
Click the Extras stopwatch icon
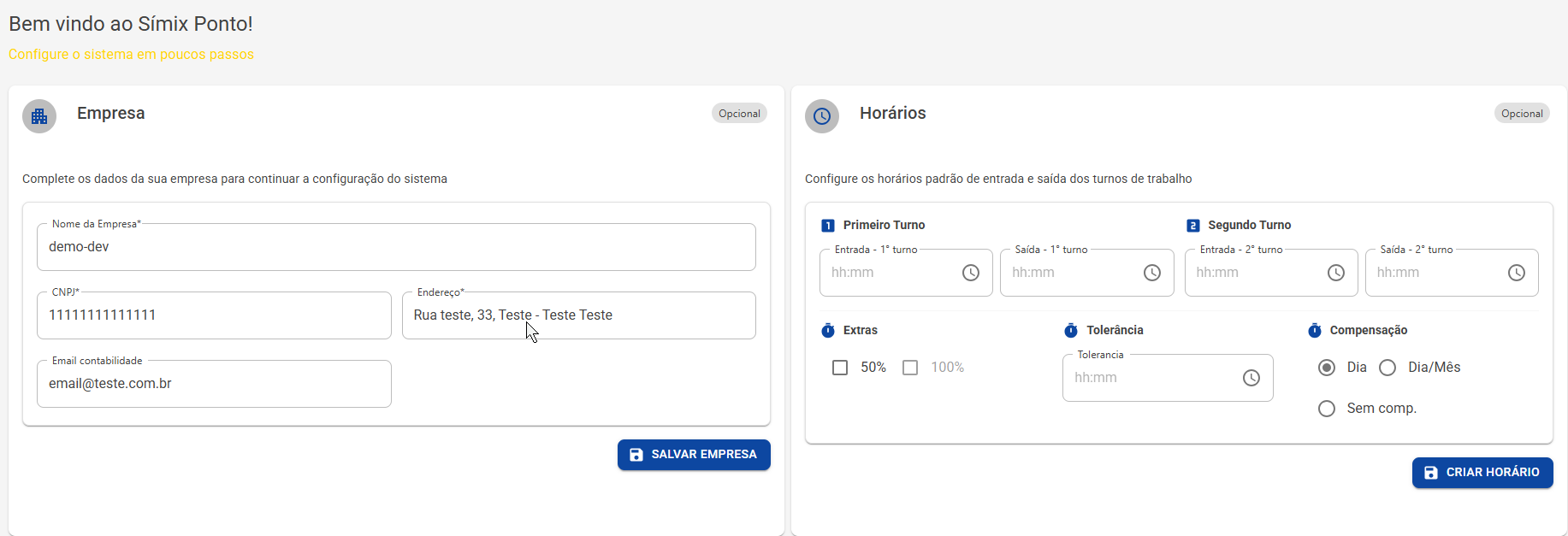pyautogui.click(x=828, y=330)
